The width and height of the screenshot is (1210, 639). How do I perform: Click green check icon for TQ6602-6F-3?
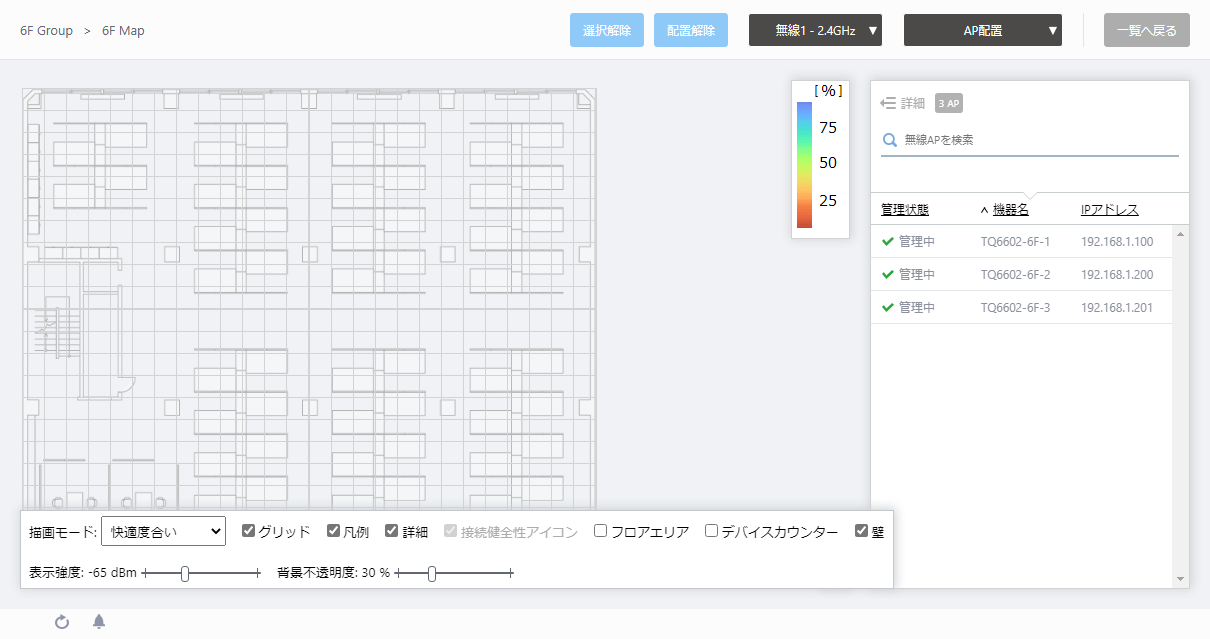tap(887, 307)
